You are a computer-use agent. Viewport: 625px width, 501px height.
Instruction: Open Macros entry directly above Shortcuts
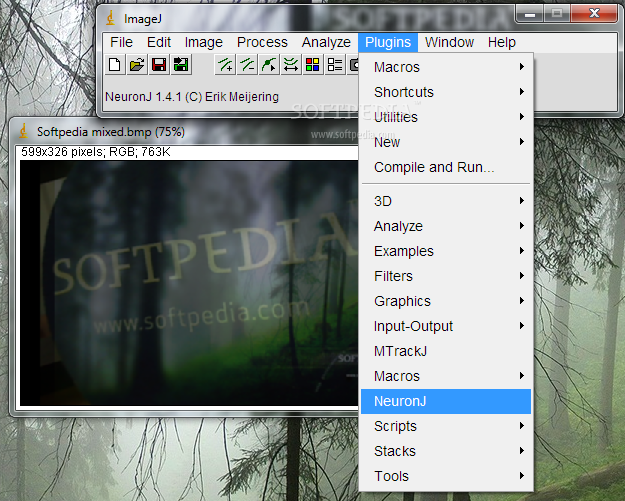pyautogui.click(x=446, y=67)
